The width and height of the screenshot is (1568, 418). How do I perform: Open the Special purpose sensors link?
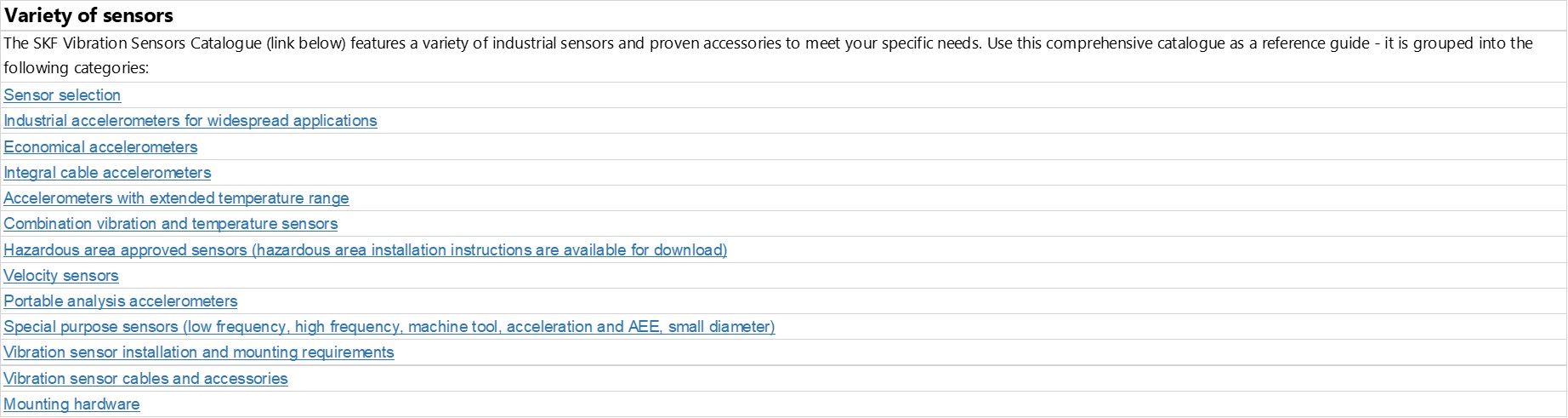(x=389, y=327)
